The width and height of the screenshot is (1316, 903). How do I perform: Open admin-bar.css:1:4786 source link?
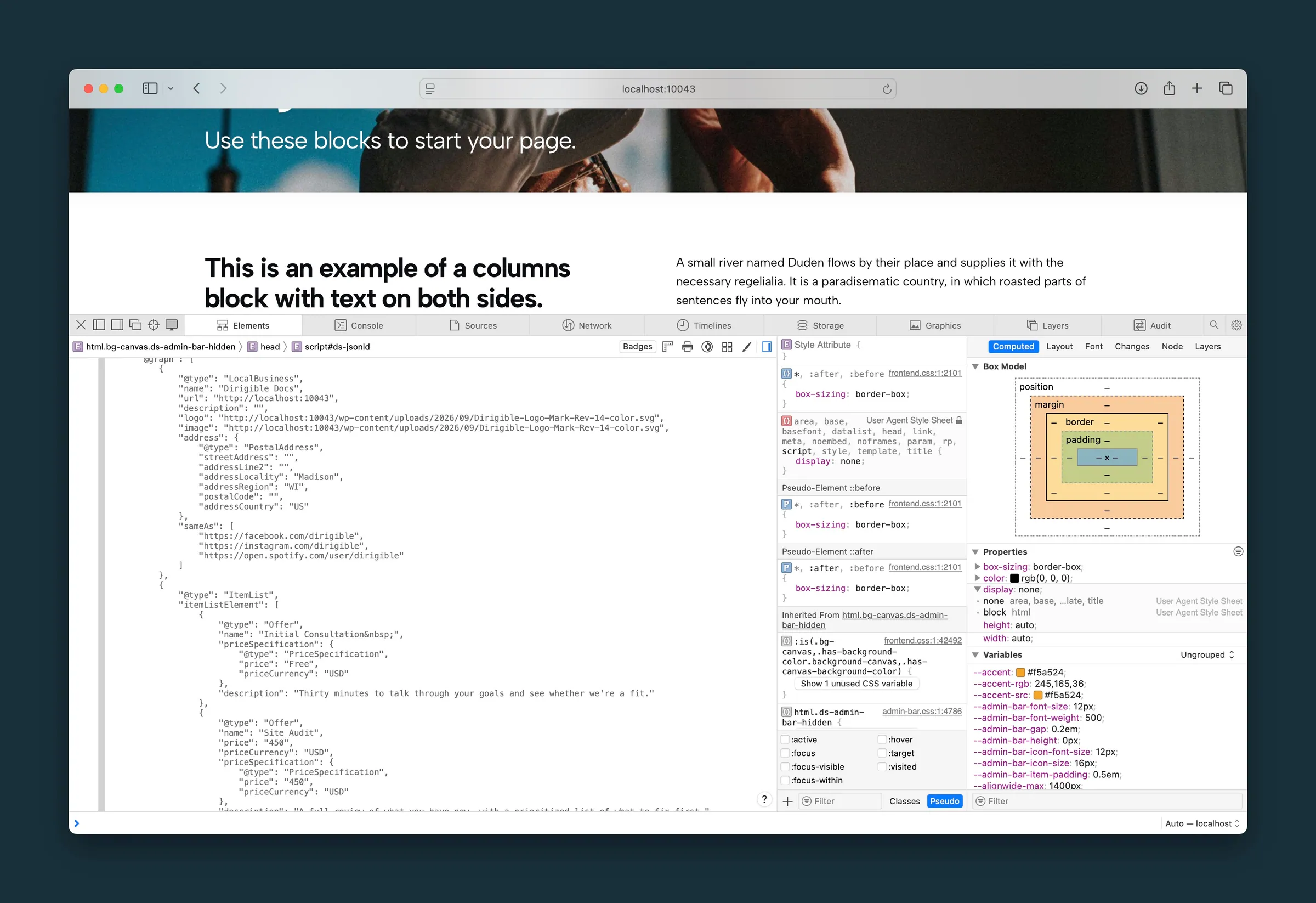[922, 712]
